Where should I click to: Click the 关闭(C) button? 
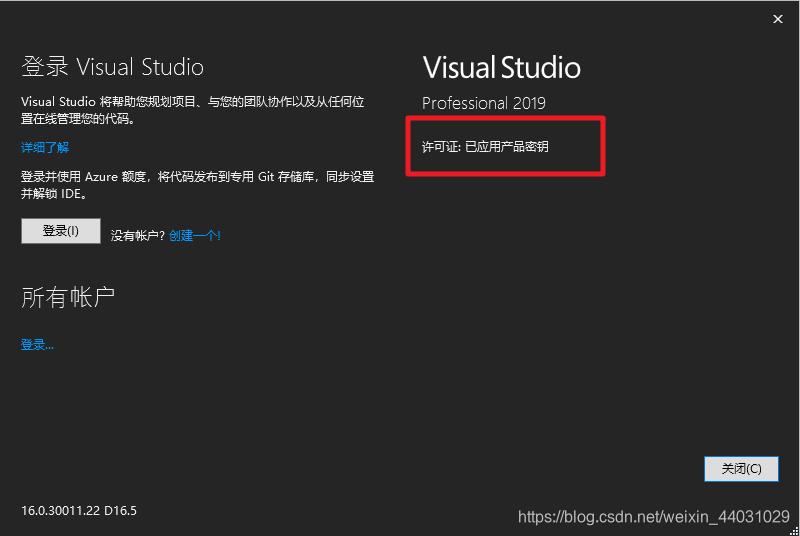coord(741,469)
